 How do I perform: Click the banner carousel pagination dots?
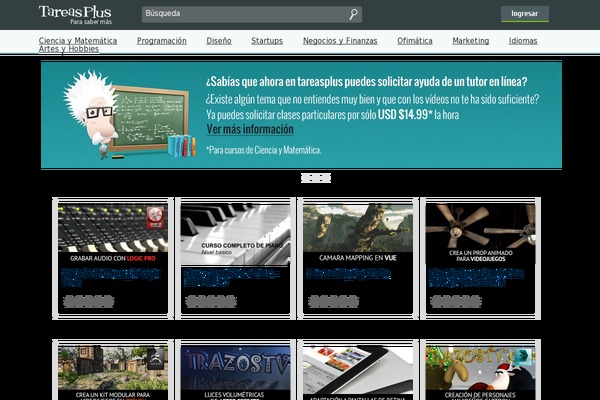[x=316, y=178]
